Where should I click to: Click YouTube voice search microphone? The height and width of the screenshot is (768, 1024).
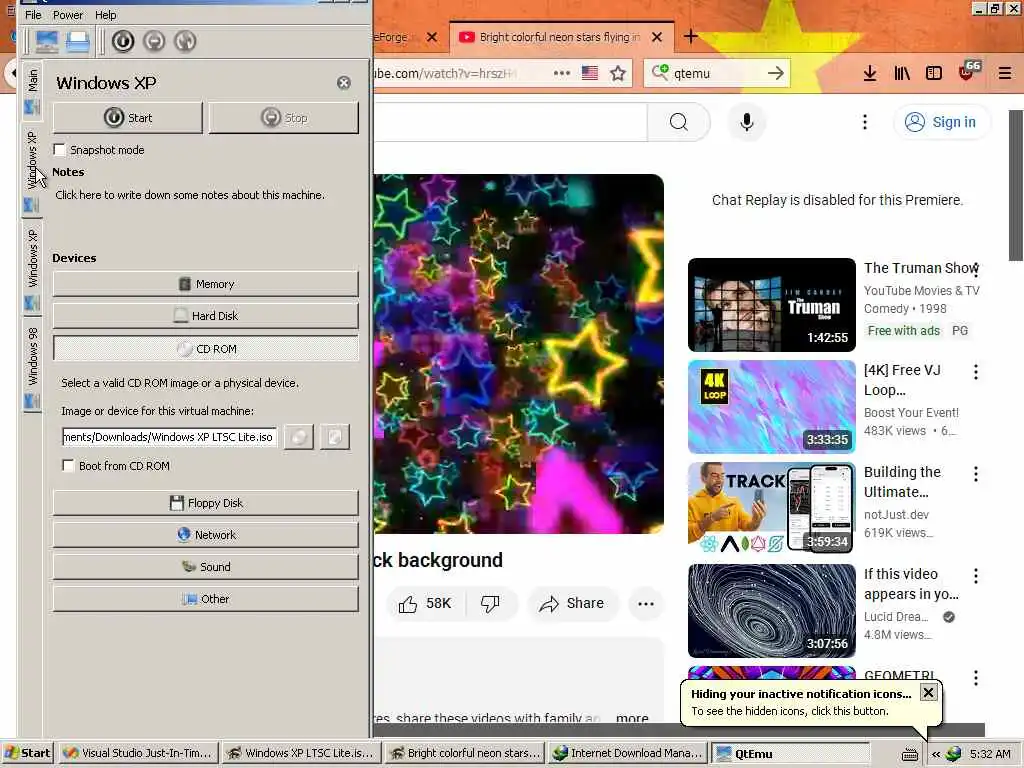(x=747, y=122)
